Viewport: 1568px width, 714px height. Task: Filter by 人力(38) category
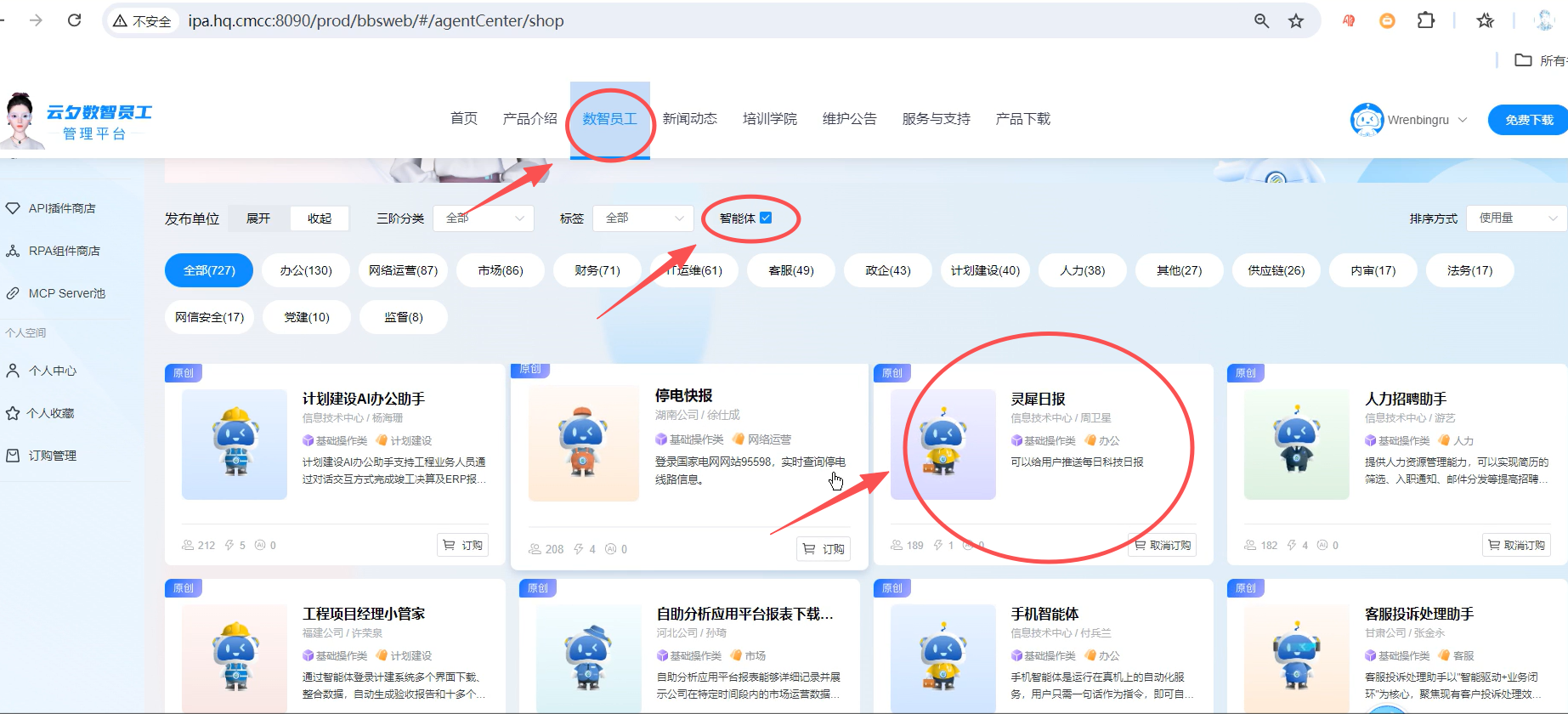click(x=1083, y=270)
